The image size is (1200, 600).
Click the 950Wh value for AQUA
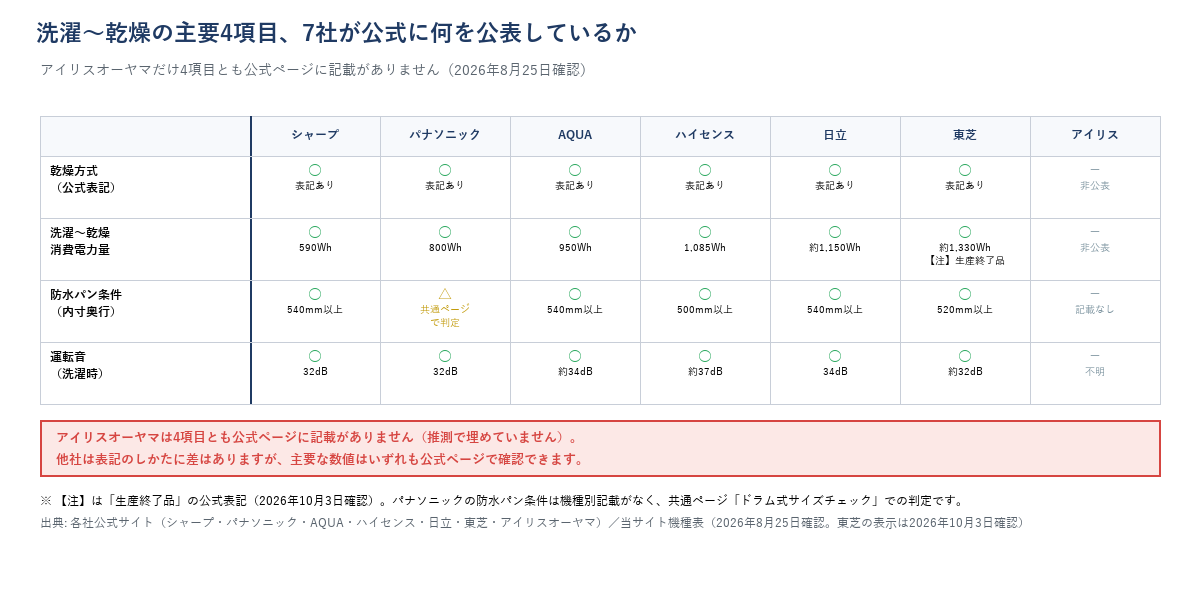(x=575, y=248)
